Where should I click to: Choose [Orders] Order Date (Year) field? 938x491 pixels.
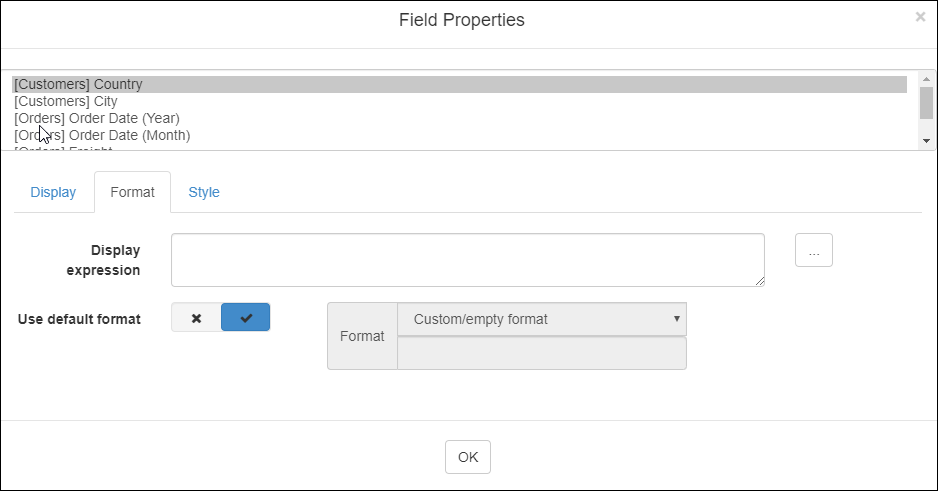[x=97, y=118]
